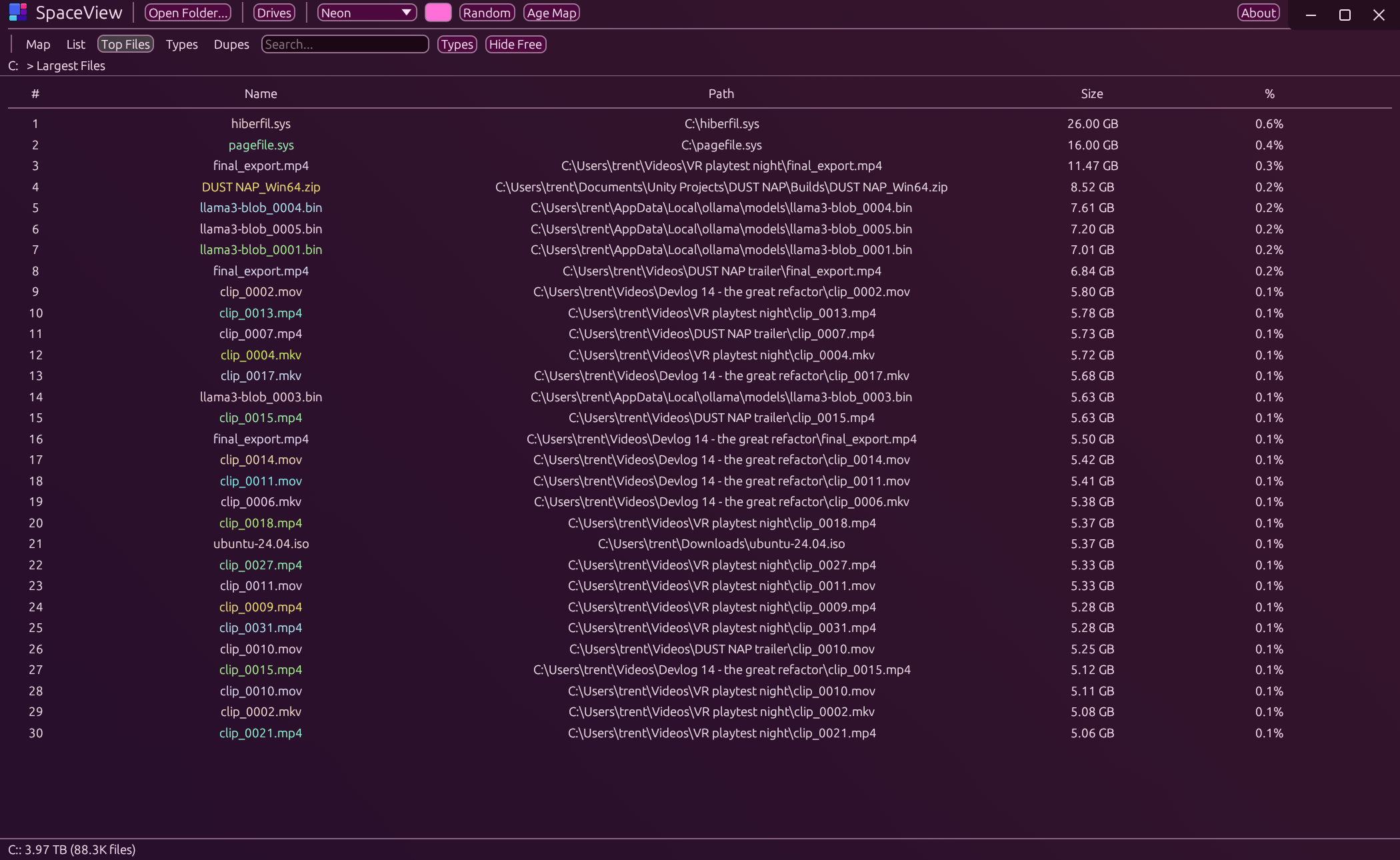Select clip_0014.mov file name
The height and width of the screenshot is (860, 1400).
click(261, 459)
